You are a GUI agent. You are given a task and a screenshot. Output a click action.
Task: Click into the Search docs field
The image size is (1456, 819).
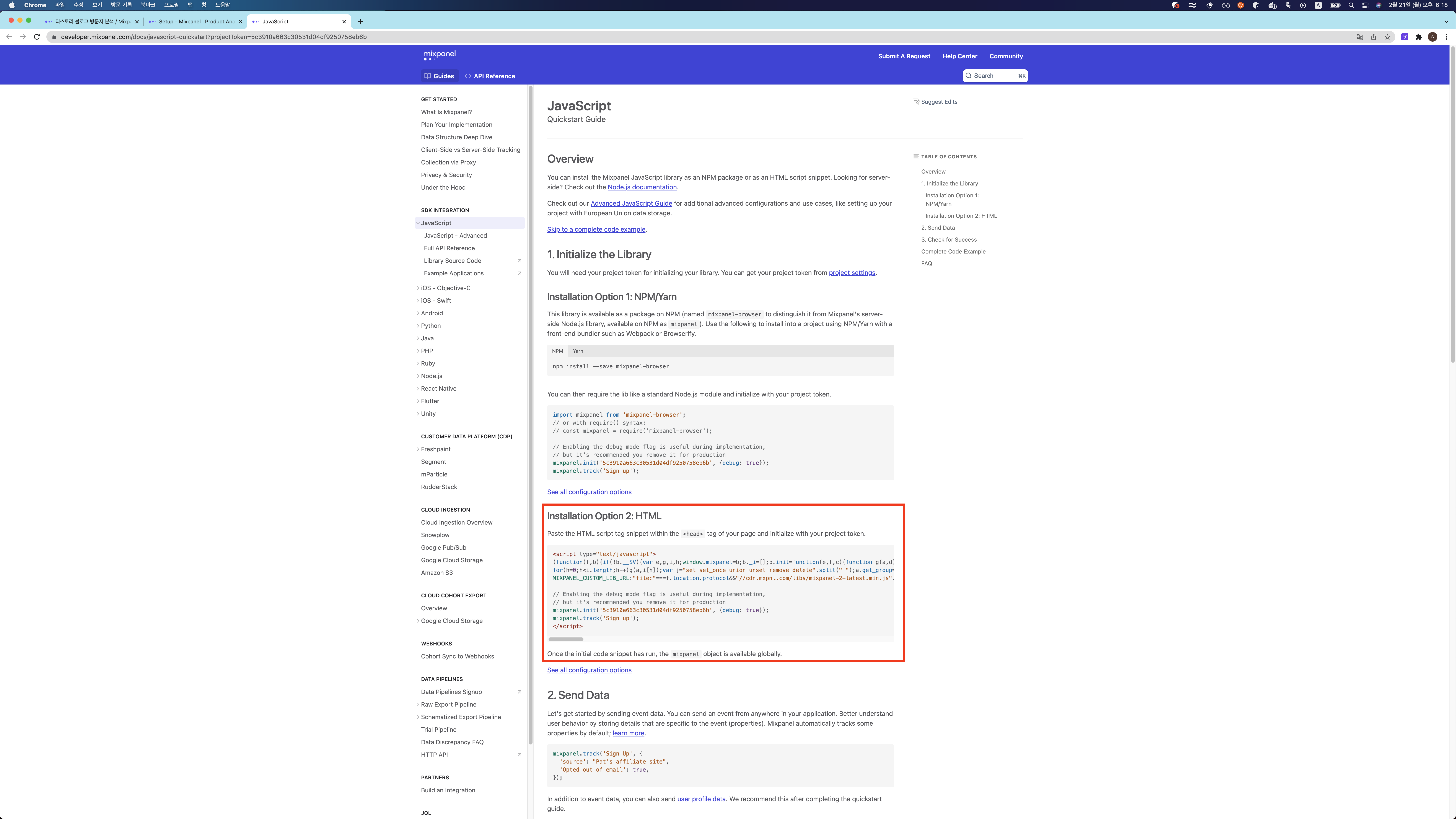coord(995,76)
